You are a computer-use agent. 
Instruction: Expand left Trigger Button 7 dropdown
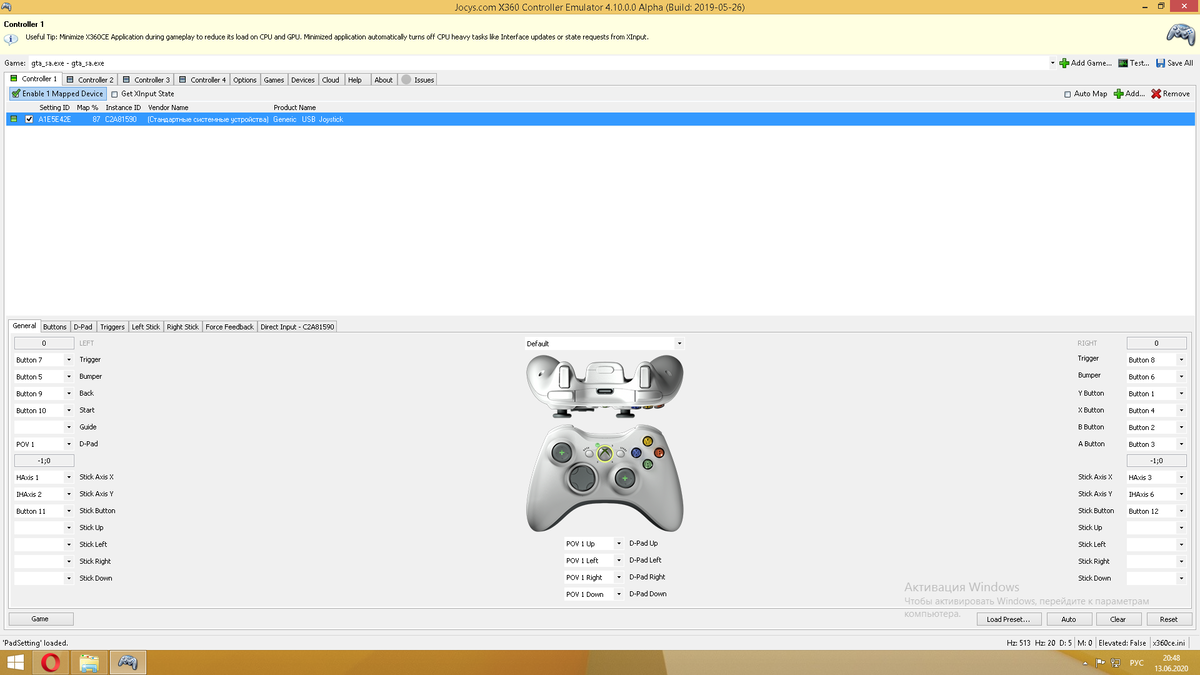[69, 360]
